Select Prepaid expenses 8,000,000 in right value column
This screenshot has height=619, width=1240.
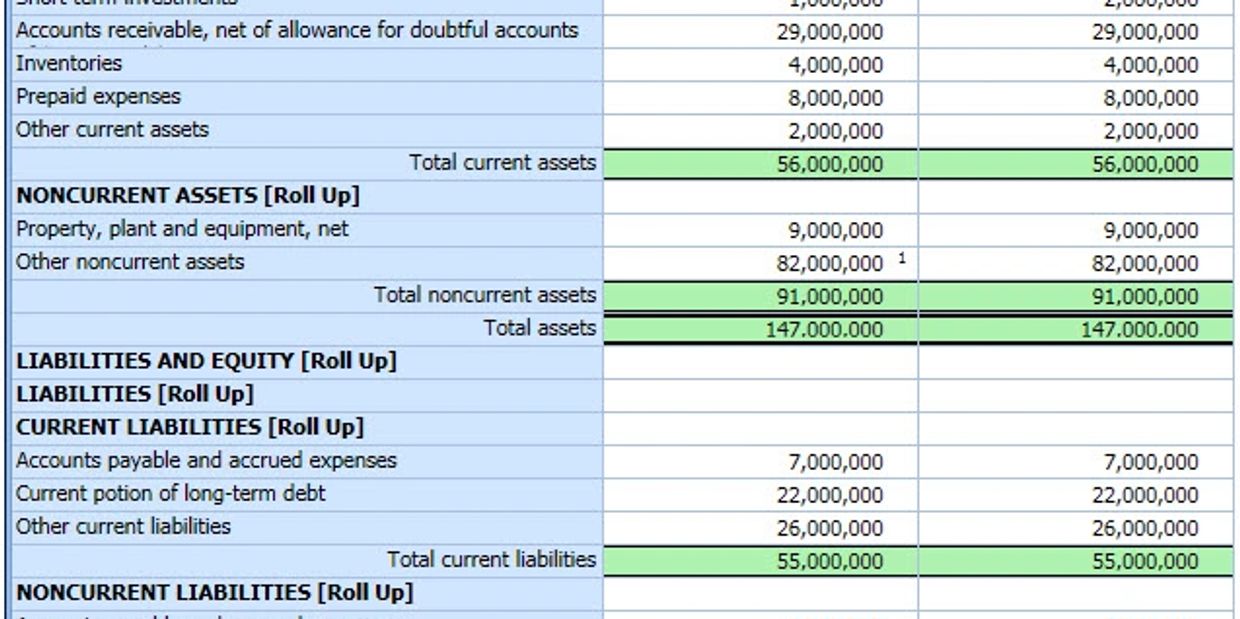(x=1076, y=98)
